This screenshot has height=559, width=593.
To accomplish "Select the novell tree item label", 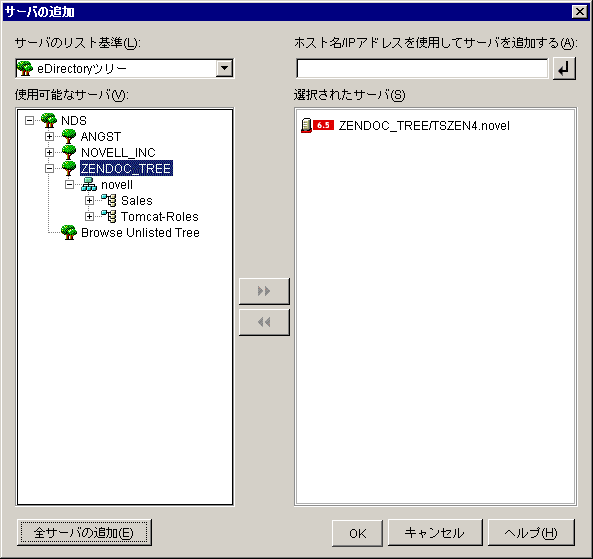I will [x=117, y=185].
